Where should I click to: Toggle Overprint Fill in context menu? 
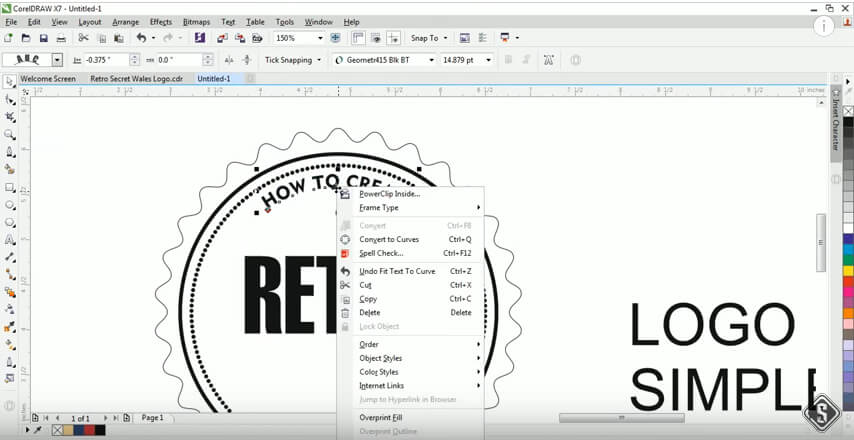(380, 417)
